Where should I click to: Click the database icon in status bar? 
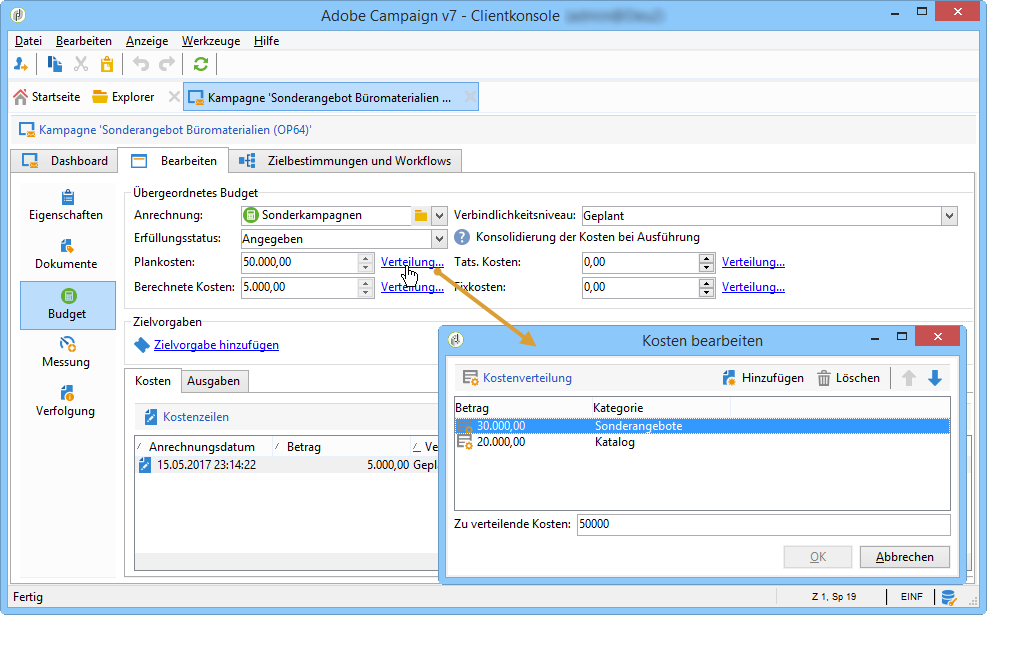[949, 597]
